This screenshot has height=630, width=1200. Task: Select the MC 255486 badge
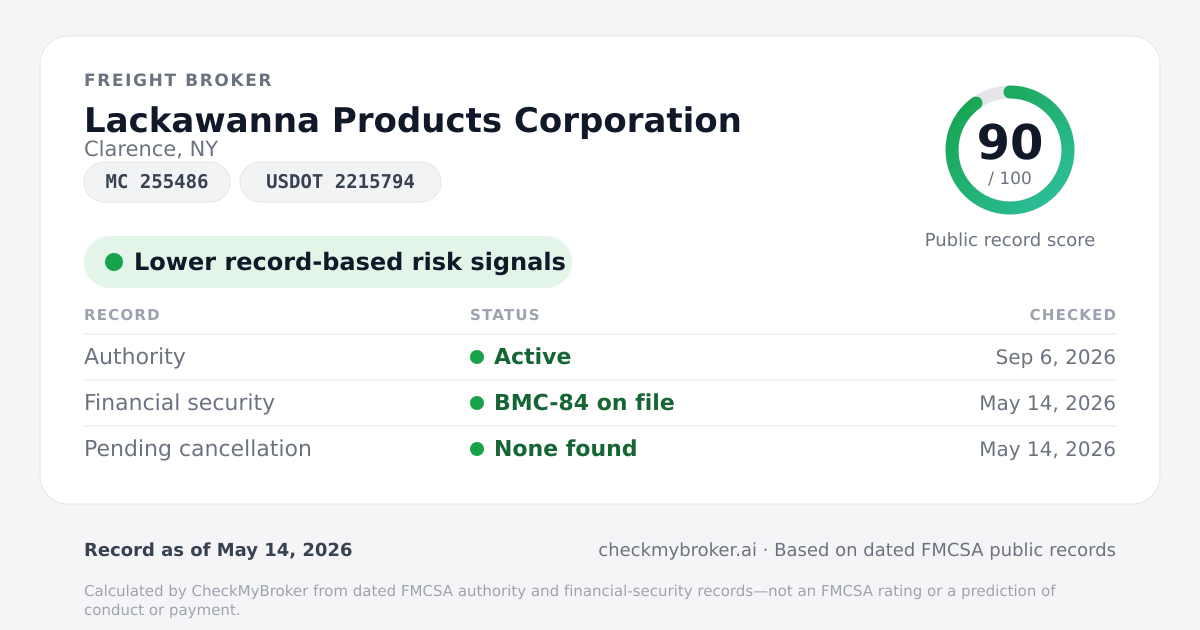pos(157,182)
